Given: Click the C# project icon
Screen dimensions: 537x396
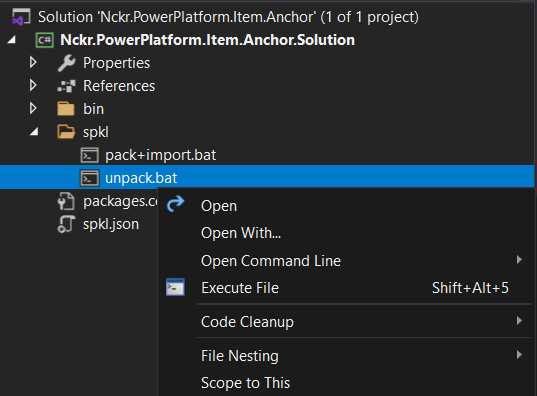Looking at the screenshot, I should point(45,40).
